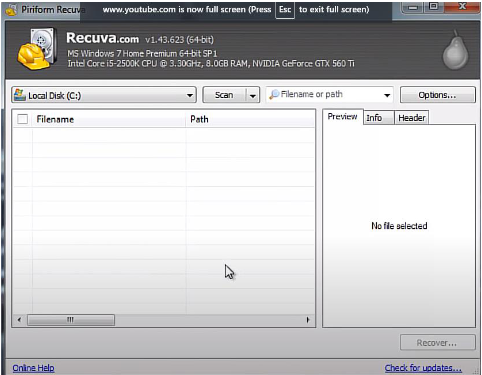Screen dimensions: 482x375
Task: Minimize the Recuva window
Action: pyautogui.click(x=413, y=7)
